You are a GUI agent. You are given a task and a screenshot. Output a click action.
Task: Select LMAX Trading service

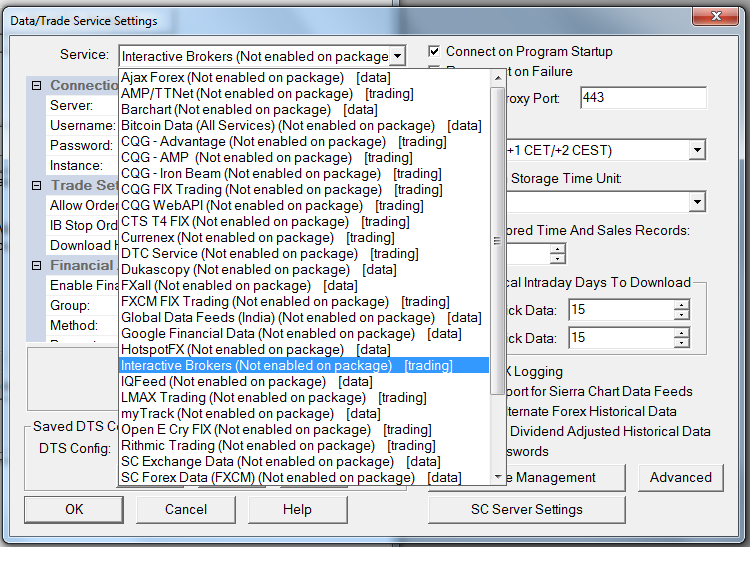[304, 398]
